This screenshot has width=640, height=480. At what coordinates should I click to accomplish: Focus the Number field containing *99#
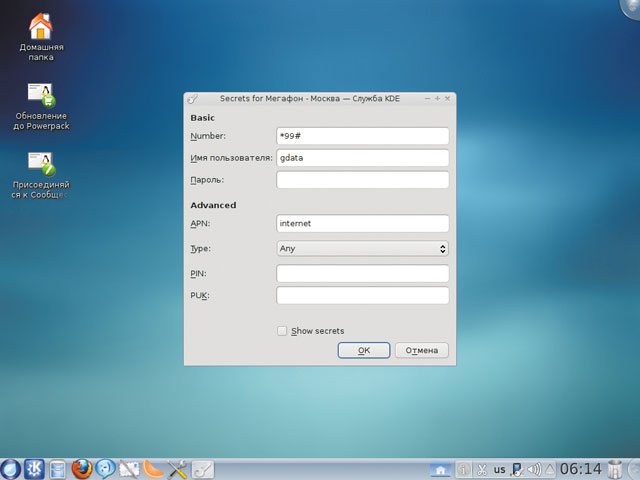pyautogui.click(x=362, y=136)
